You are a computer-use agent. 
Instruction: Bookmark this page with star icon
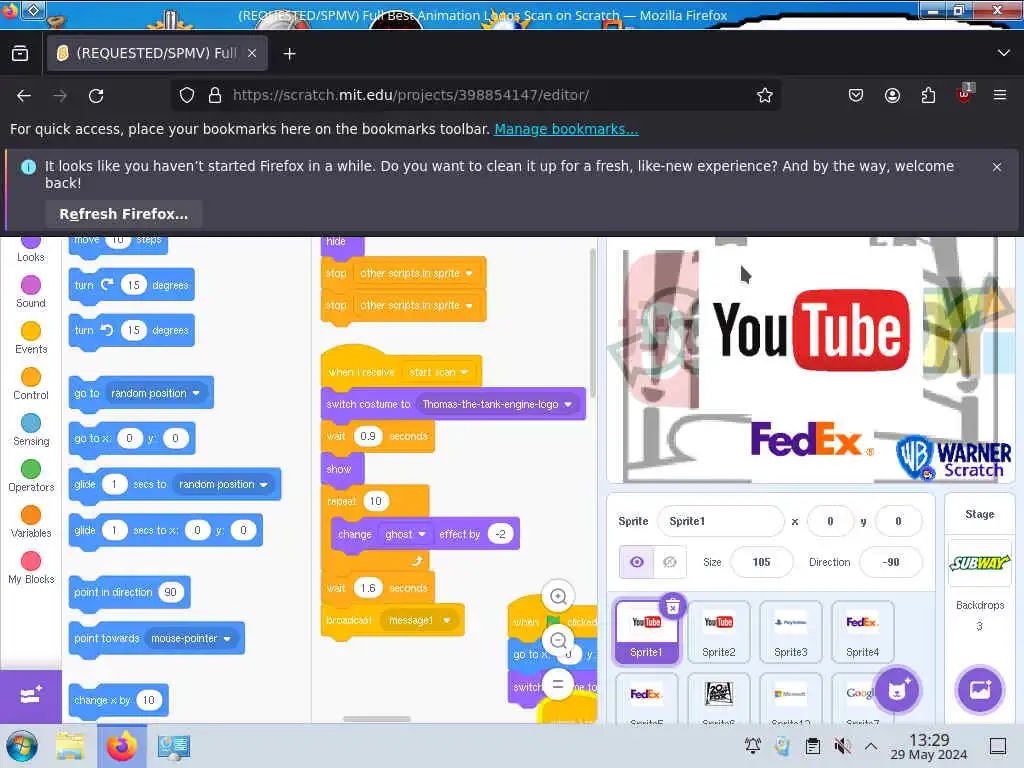(x=765, y=95)
